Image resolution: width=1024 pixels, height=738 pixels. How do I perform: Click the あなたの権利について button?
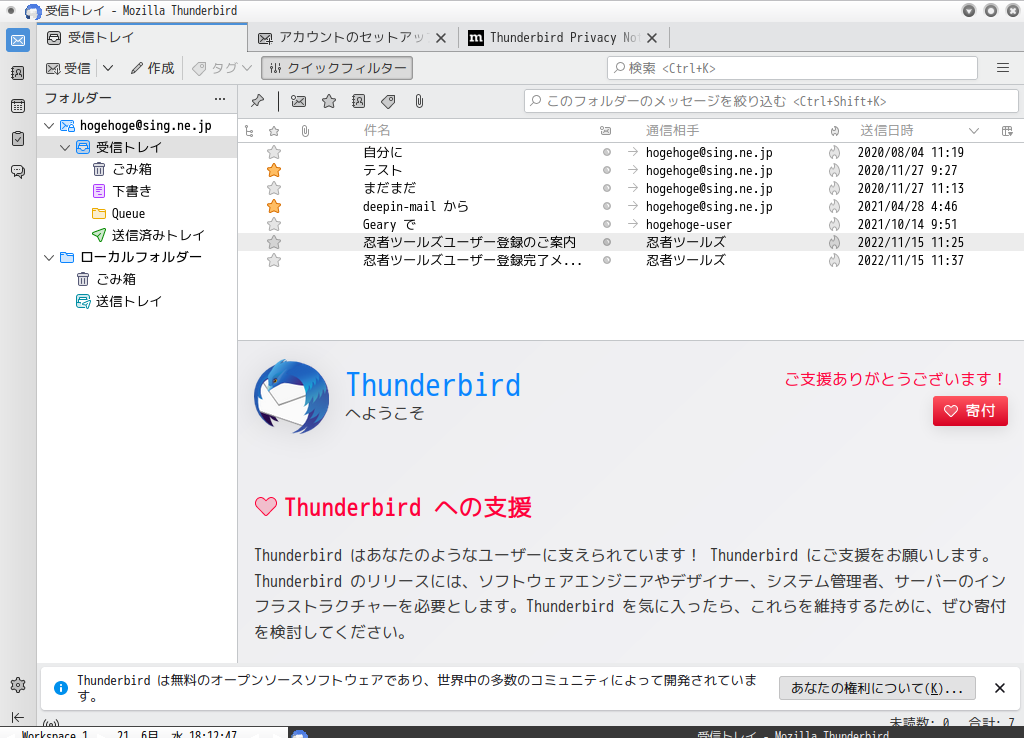point(876,688)
